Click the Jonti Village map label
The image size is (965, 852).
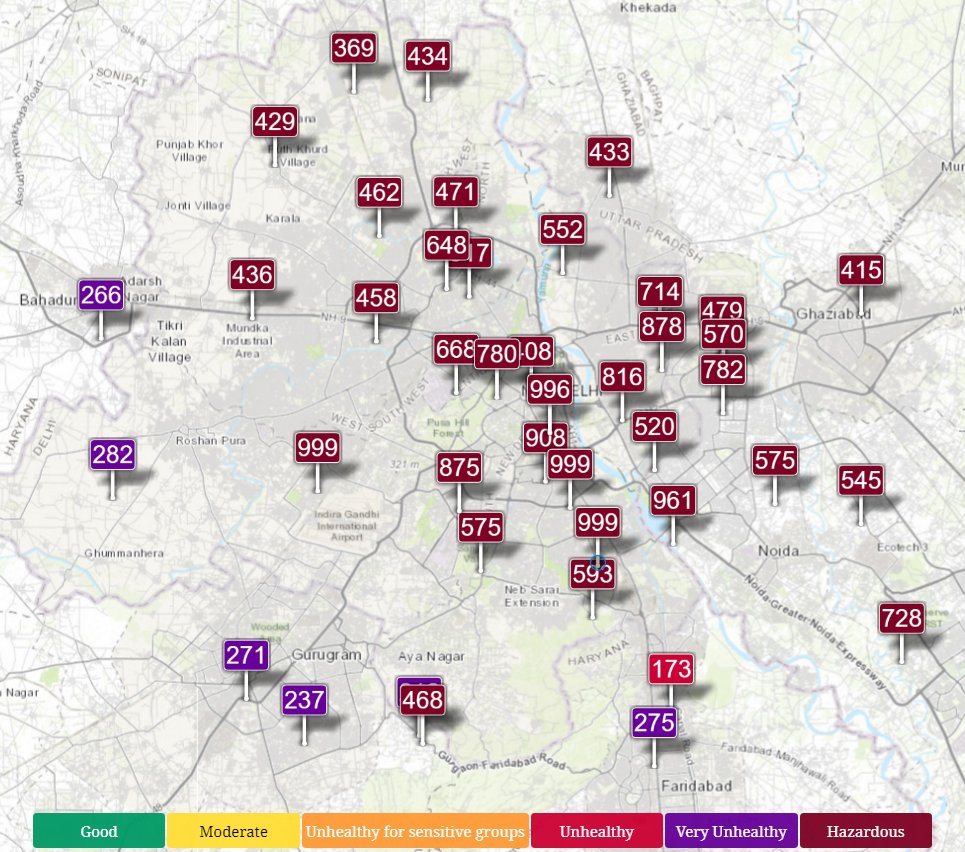coord(197,206)
